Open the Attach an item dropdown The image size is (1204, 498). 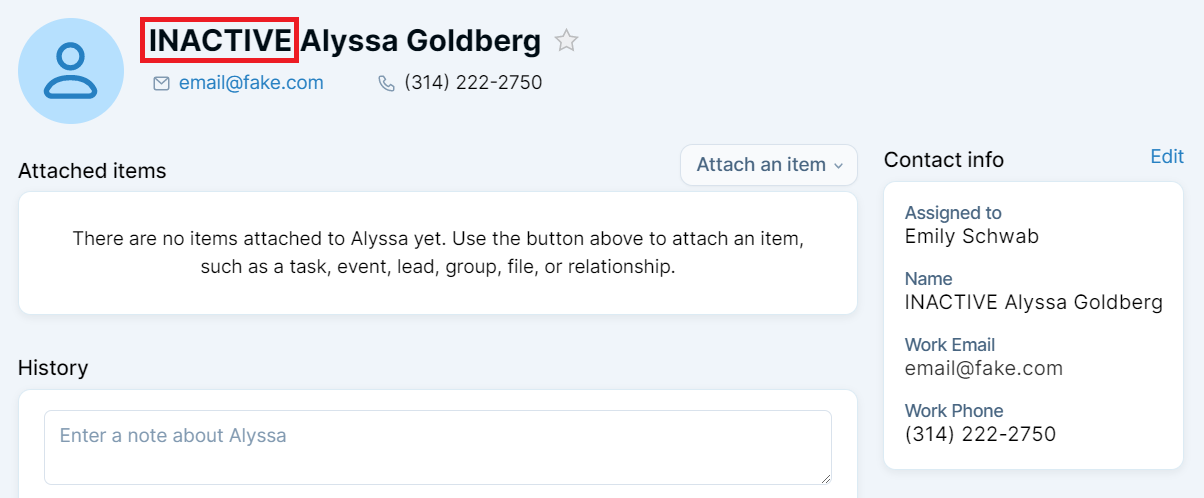(x=761, y=165)
